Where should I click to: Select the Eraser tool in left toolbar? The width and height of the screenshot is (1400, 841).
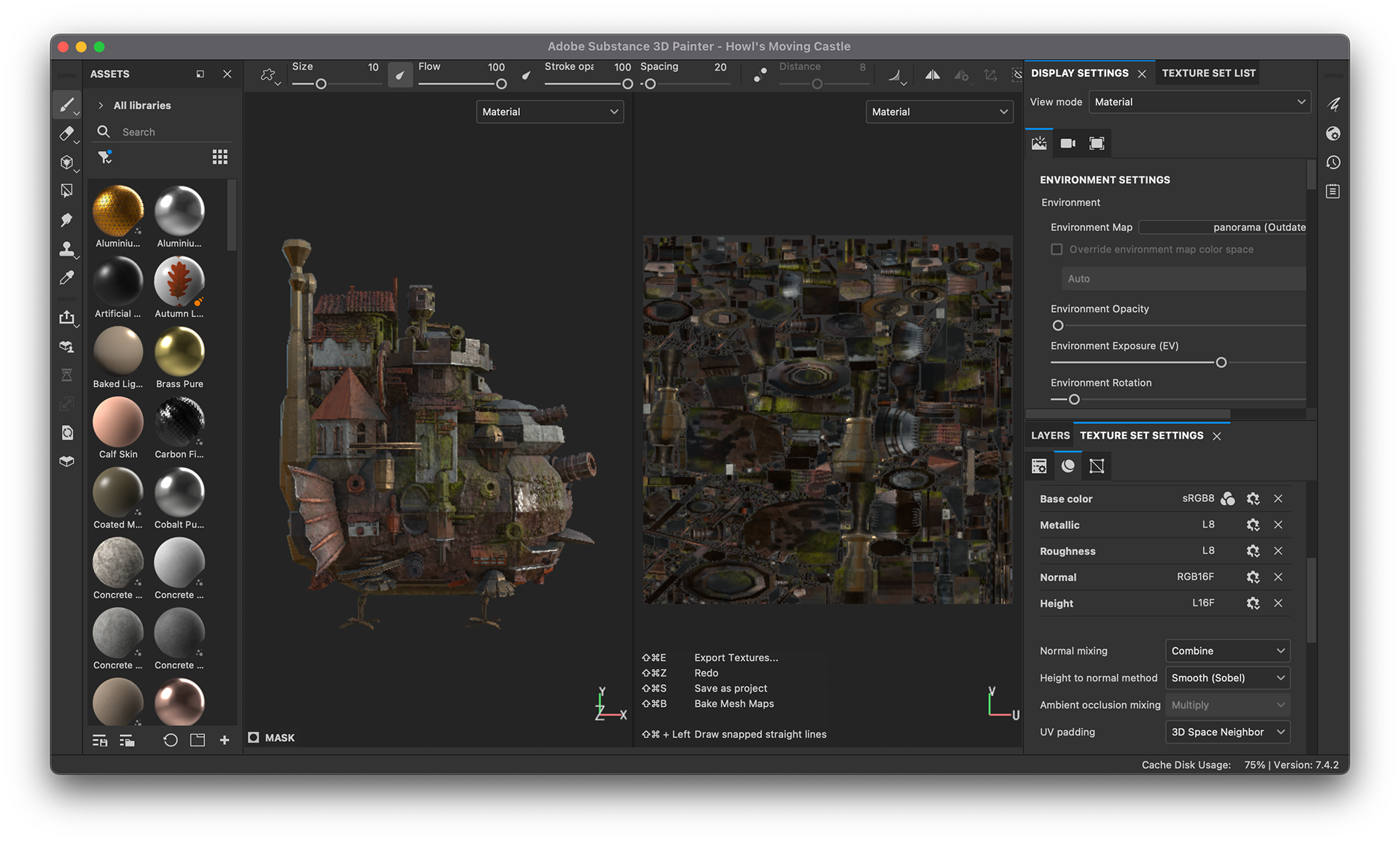point(66,133)
